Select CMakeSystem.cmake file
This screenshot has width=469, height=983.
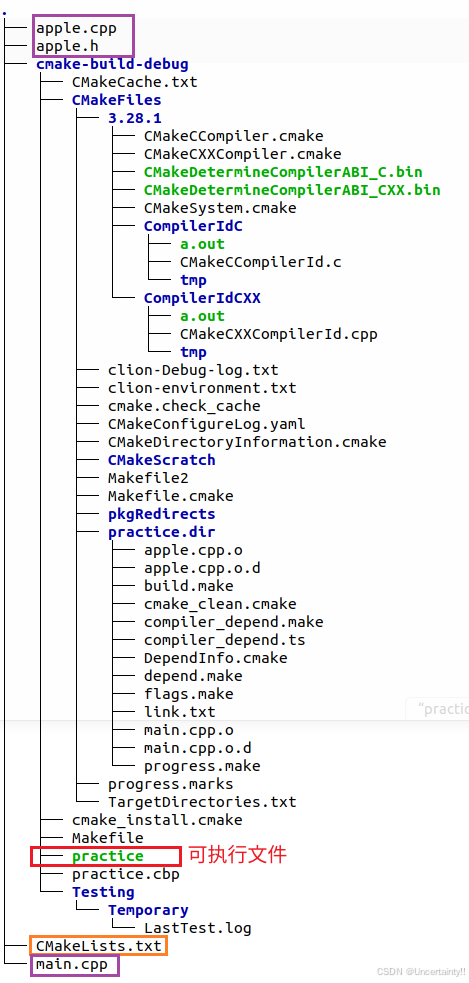point(220,208)
